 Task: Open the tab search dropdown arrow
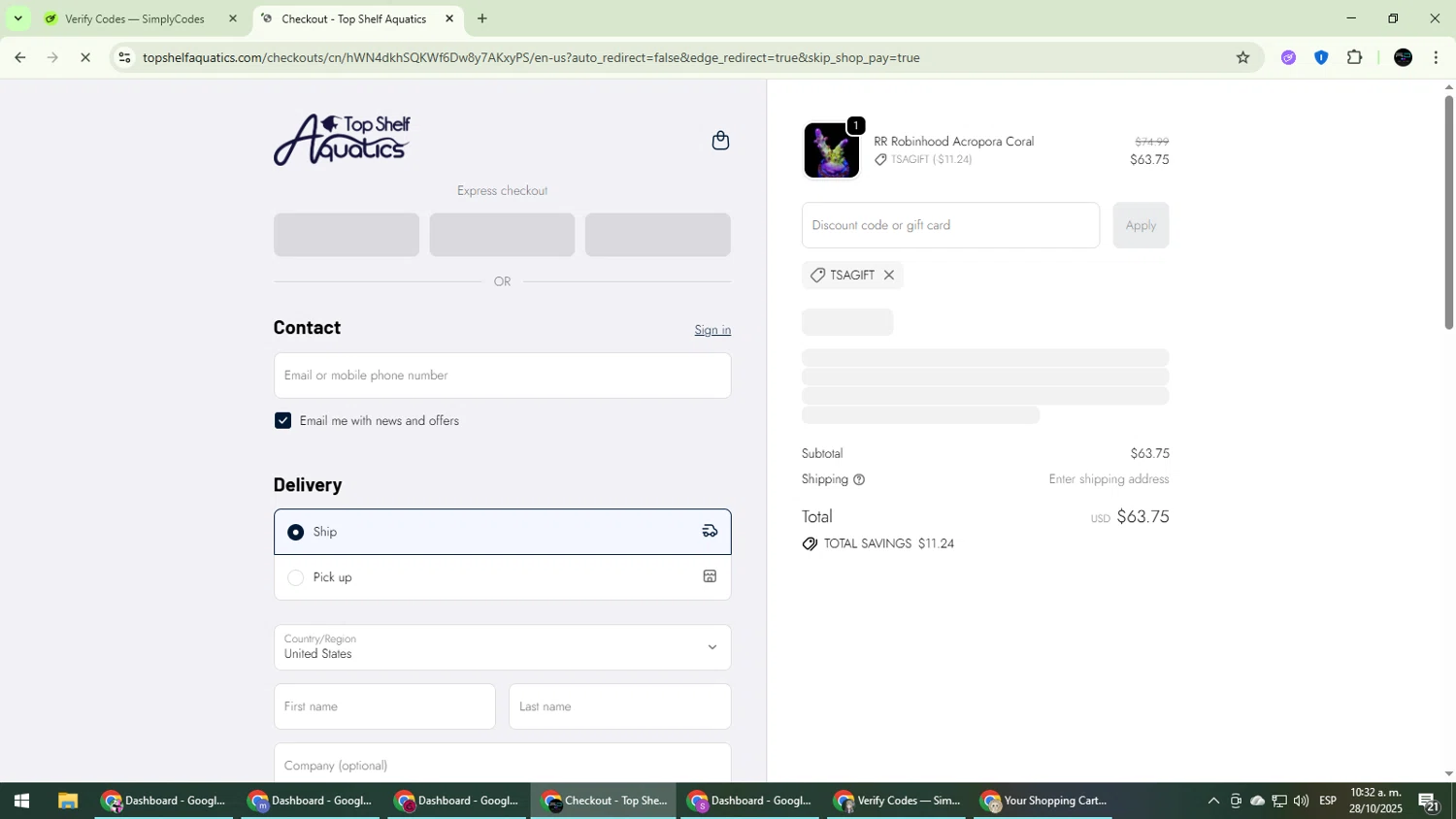(17, 18)
